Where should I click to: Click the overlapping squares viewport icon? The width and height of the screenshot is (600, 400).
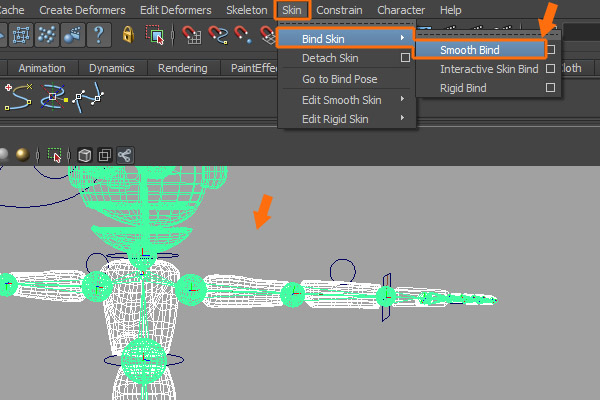[x=104, y=155]
